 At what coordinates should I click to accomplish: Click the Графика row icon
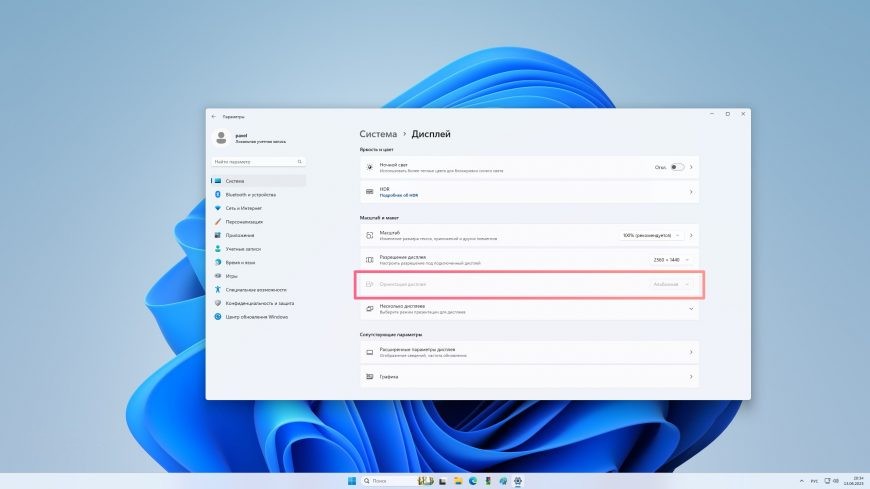(370, 376)
